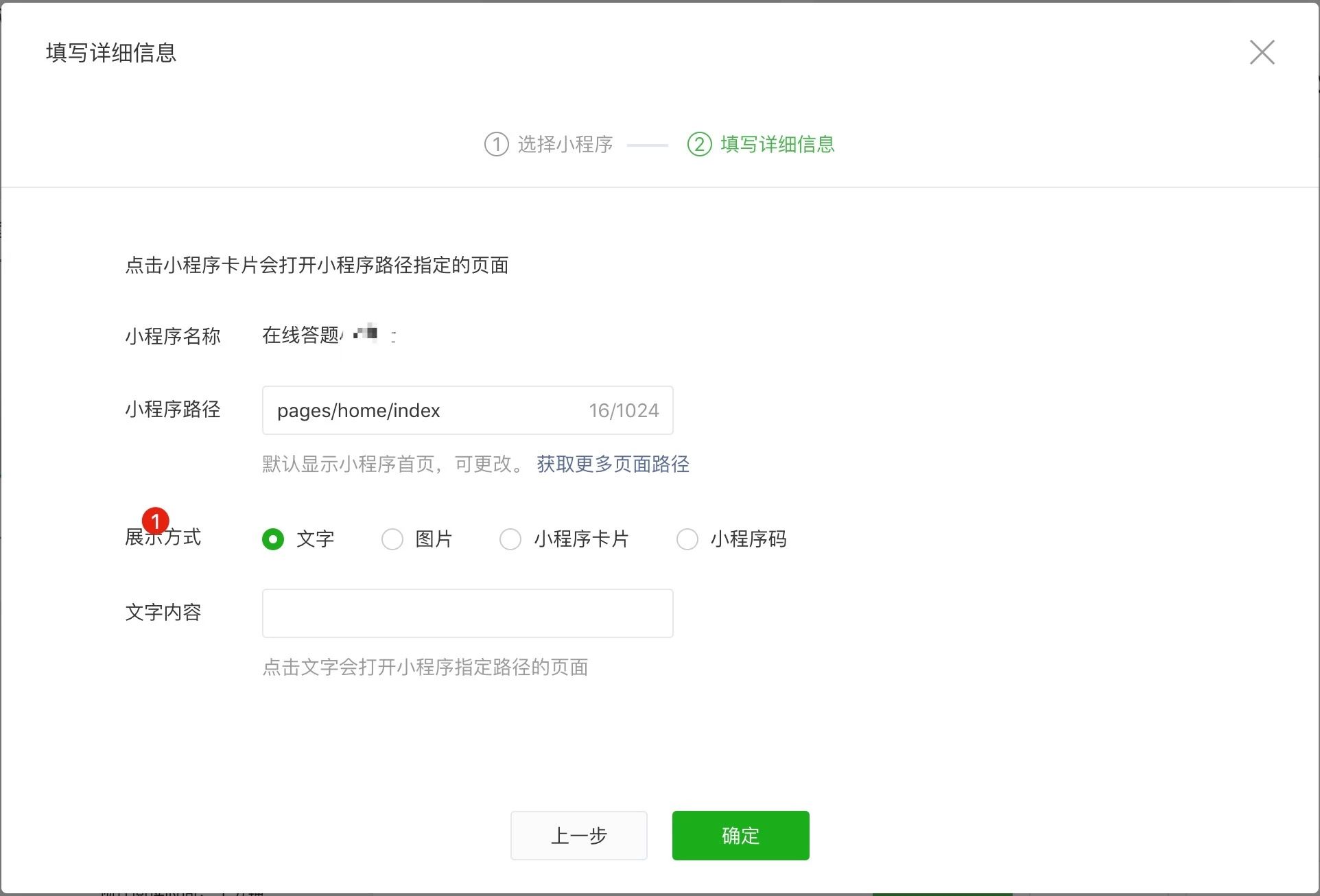Click the 小程序路径 label
Screen dimensions: 1320x896
pos(173,410)
